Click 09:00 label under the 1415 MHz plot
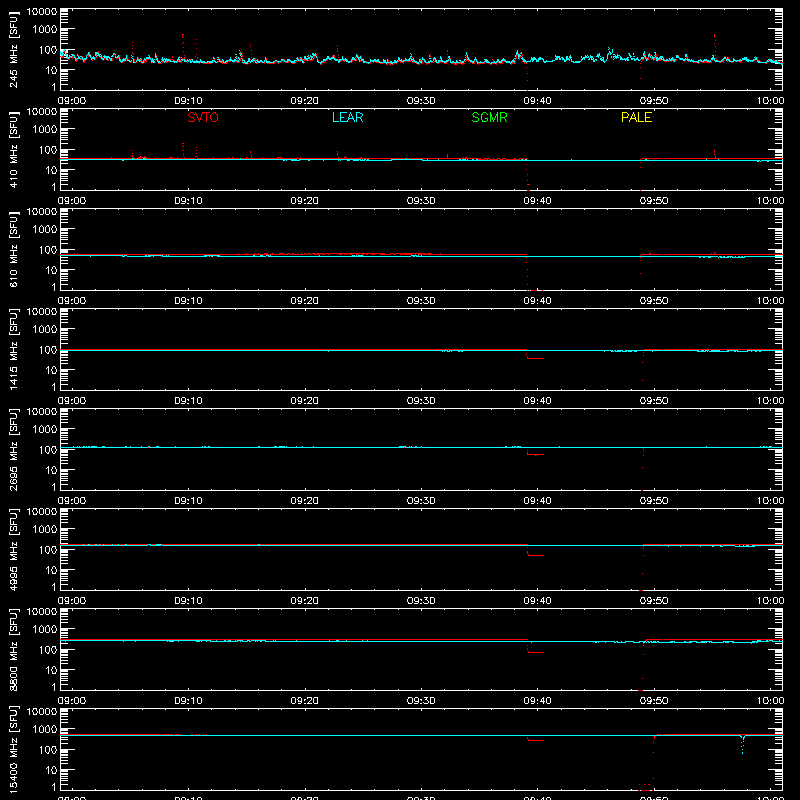This screenshot has height=800, width=800. [71, 401]
